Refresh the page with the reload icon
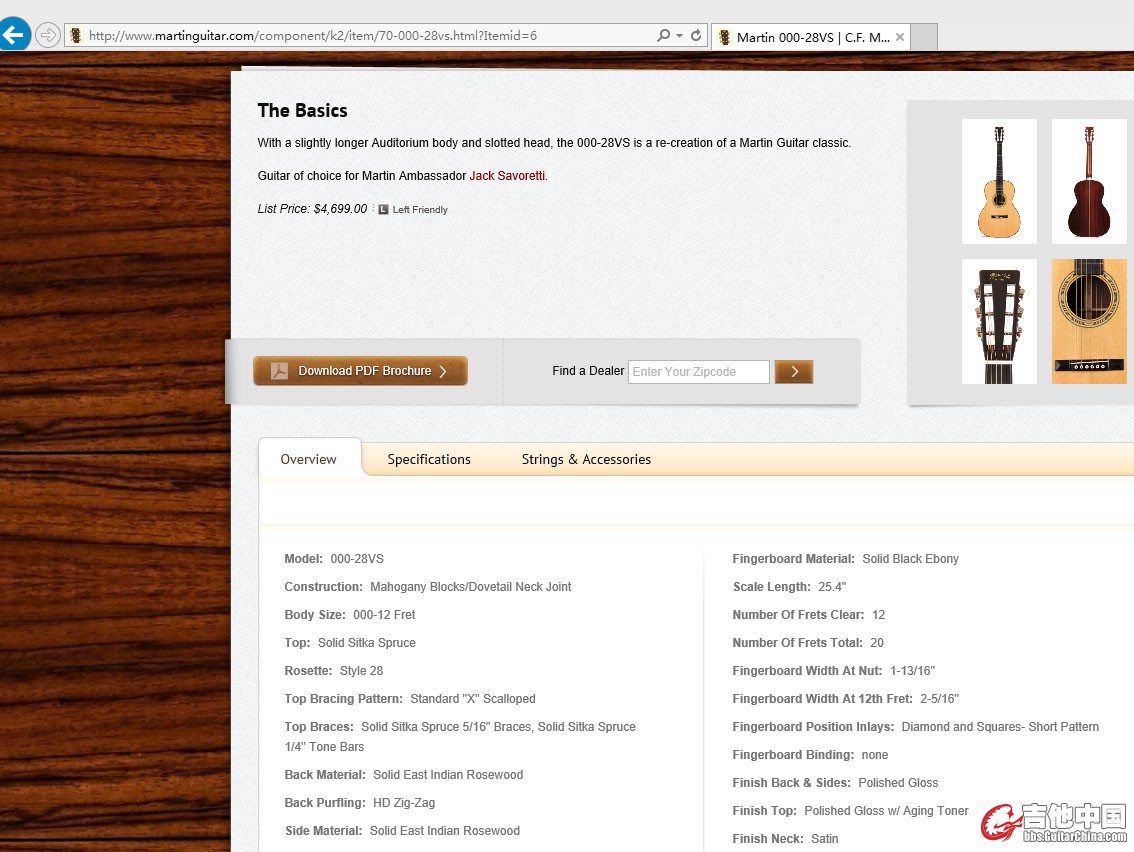Screen dimensions: 1134x852 (x=696, y=35)
